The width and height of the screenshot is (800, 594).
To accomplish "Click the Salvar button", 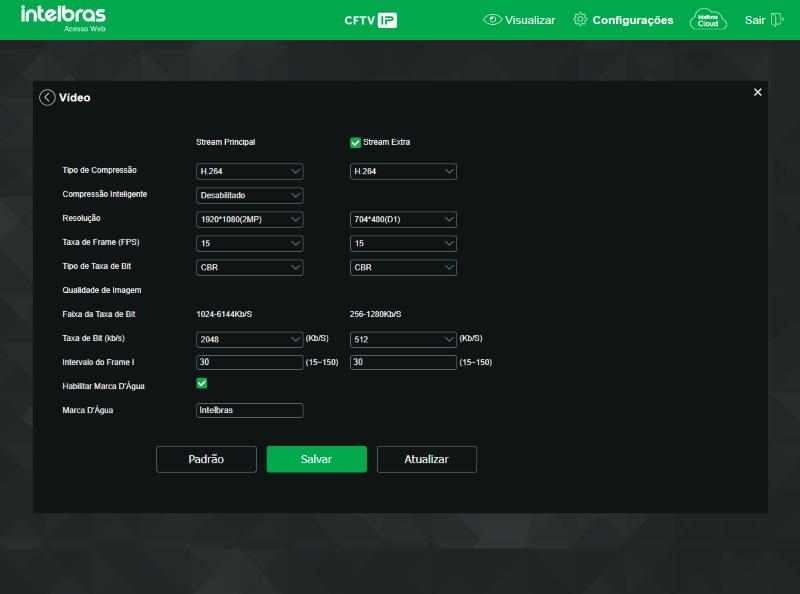I will (x=316, y=459).
